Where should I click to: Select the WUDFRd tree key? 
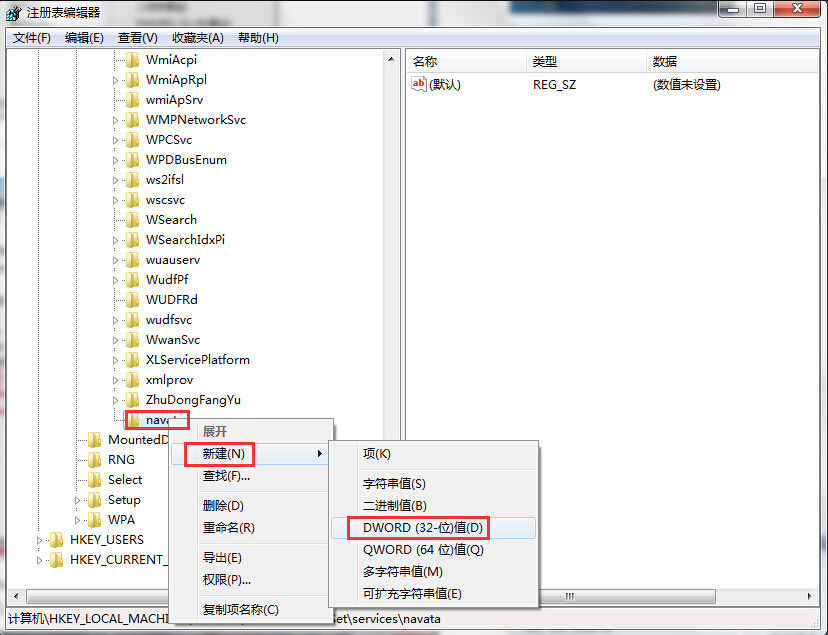click(172, 300)
